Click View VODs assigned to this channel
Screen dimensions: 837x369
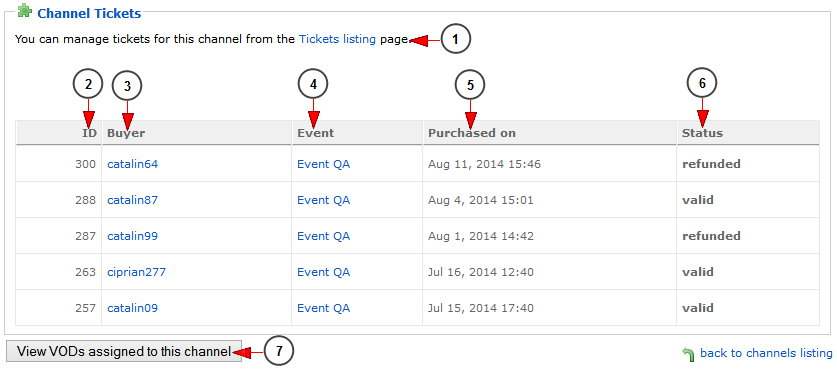pos(124,351)
